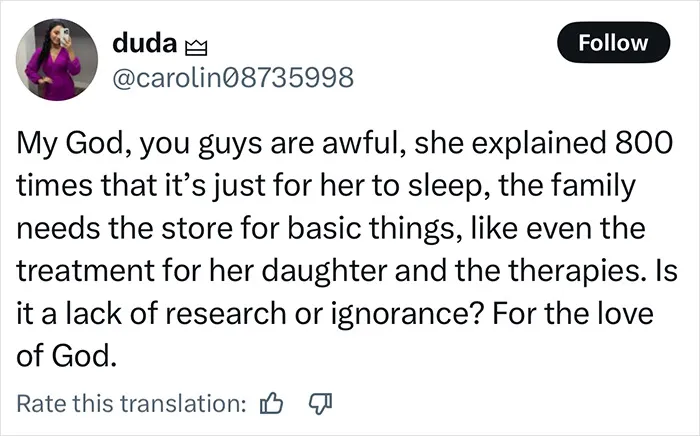Open the @carolin08735998 handle link
Image resolution: width=700 pixels, height=436 pixels.
[x=233, y=77]
